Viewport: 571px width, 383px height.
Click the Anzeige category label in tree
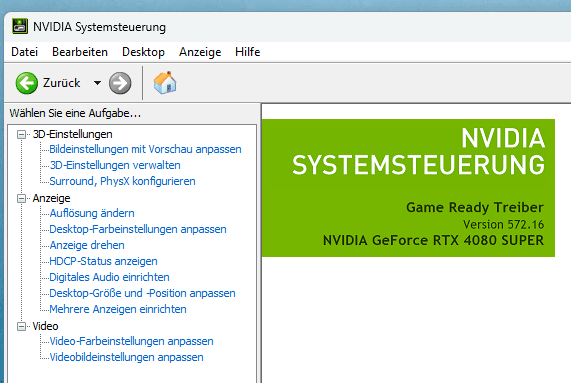coord(51,198)
